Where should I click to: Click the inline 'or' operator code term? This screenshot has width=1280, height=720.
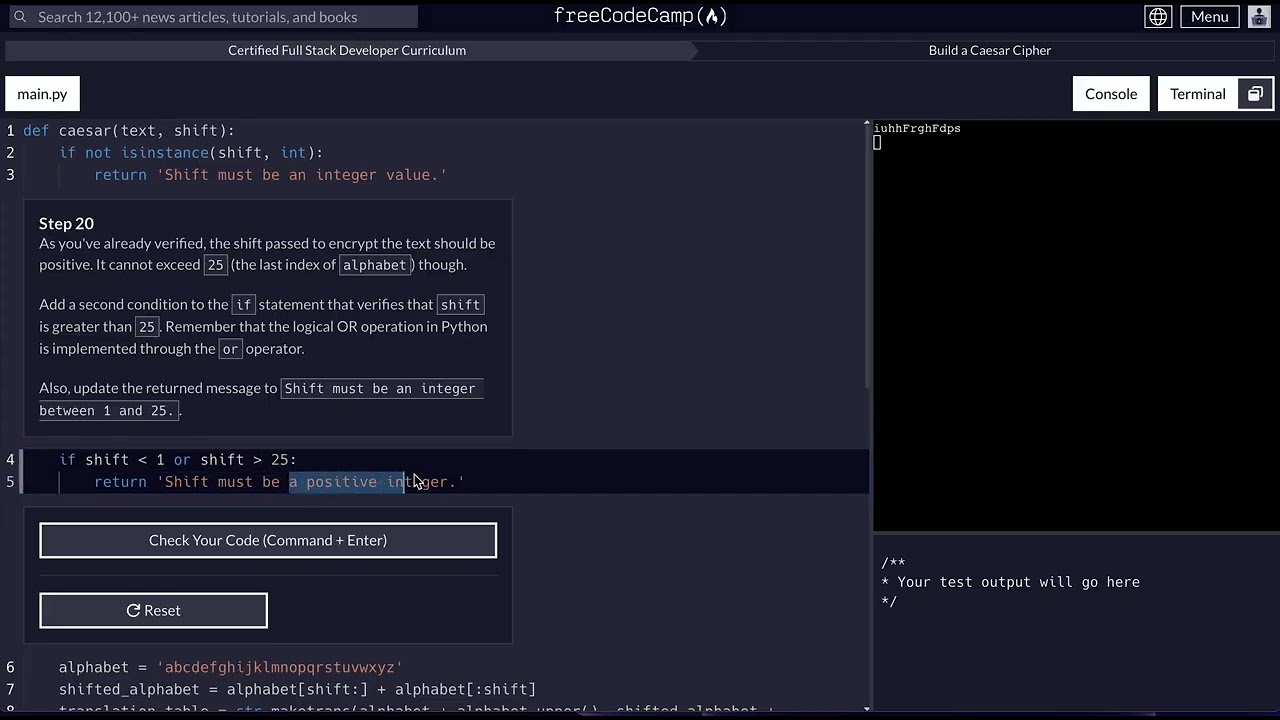(x=230, y=349)
